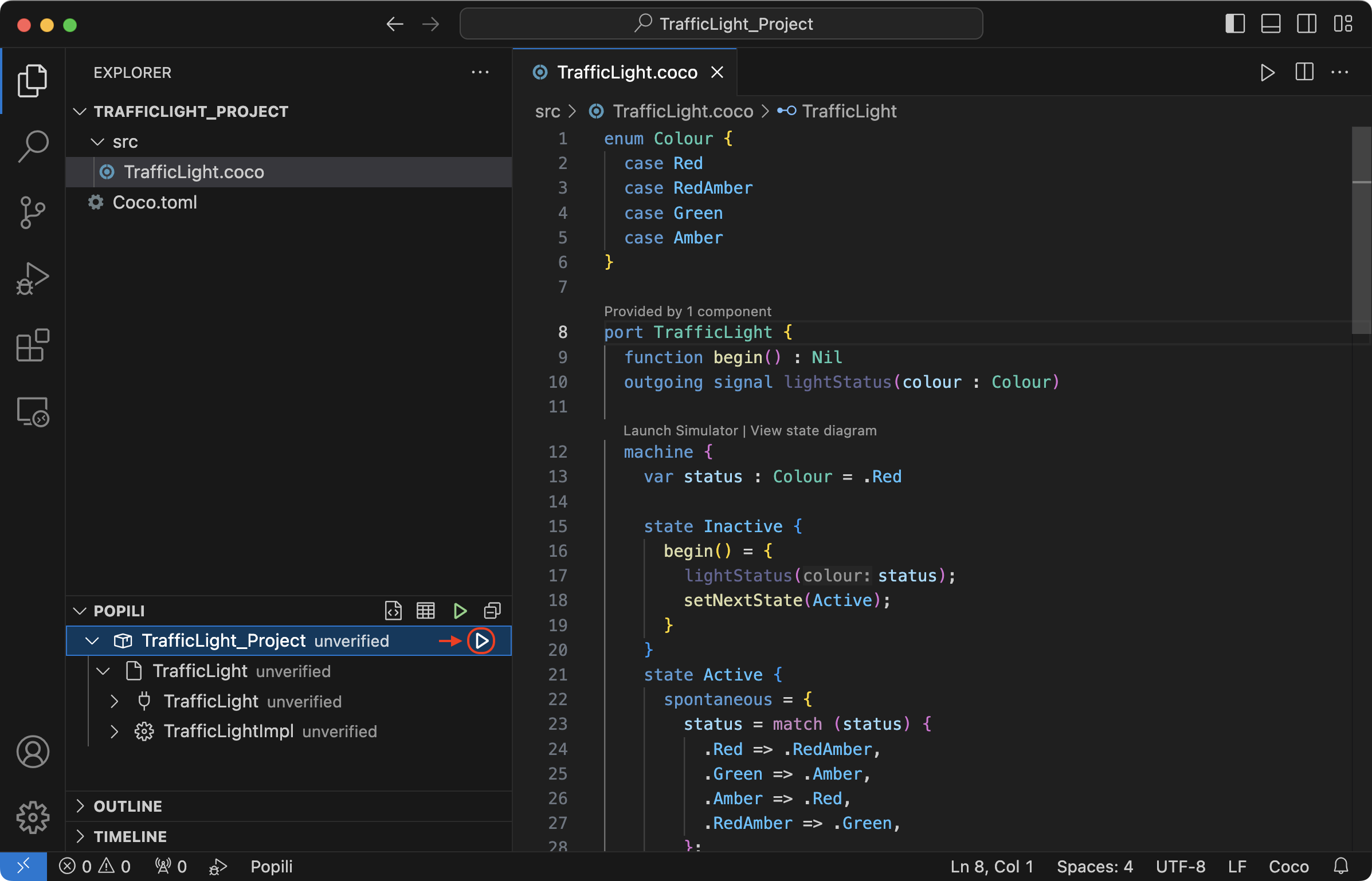This screenshot has height=881, width=1372.
Task: Click UTF-8 encoding in status bar
Action: pyautogui.click(x=1181, y=866)
